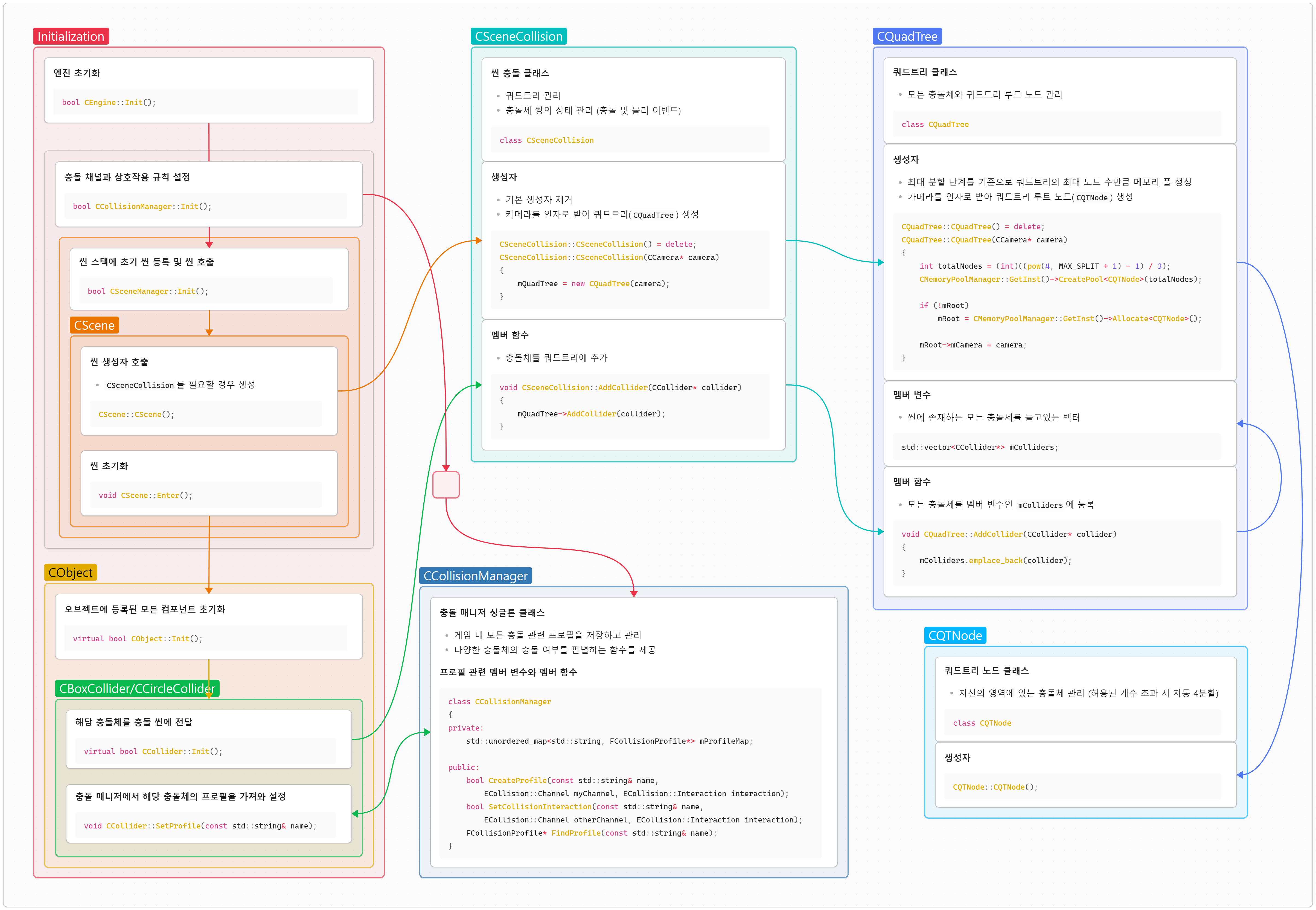Select the teal CSceneCollision group label
The width and height of the screenshot is (1316, 910).
(x=518, y=36)
